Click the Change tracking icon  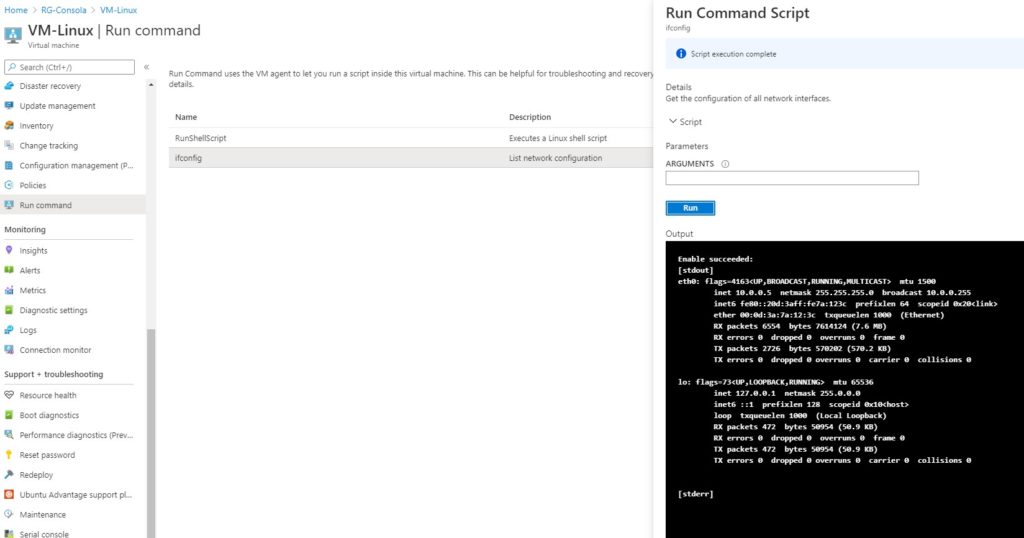[9, 145]
